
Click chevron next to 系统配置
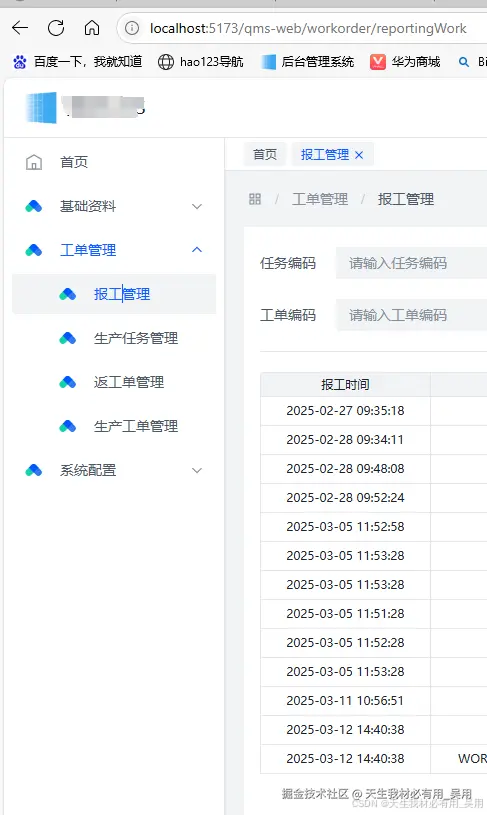tap(196, 470)
